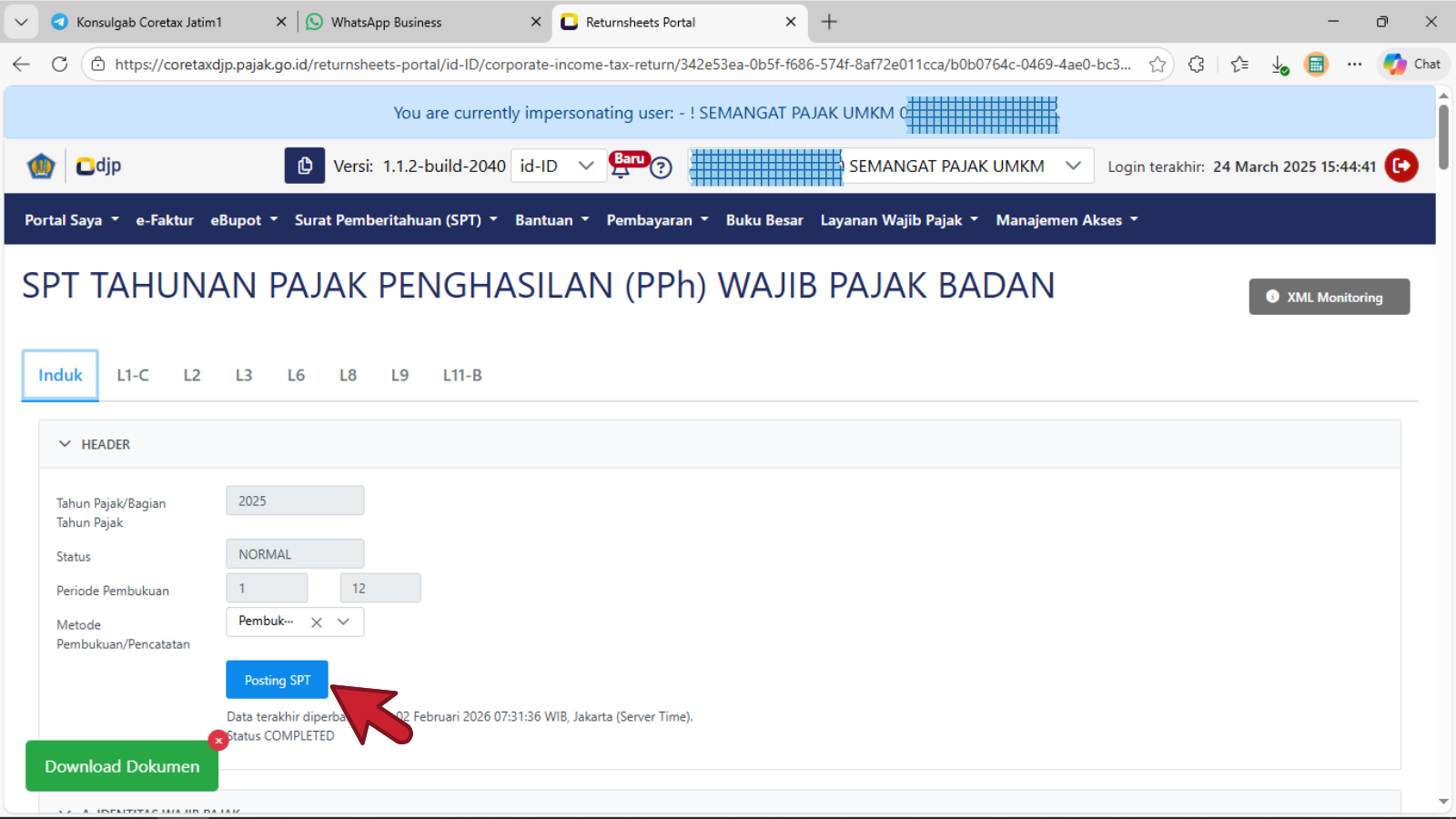Refresh the page with the reload icon
This screenshot has height=819, width=1456.
(x=60, y=65)
